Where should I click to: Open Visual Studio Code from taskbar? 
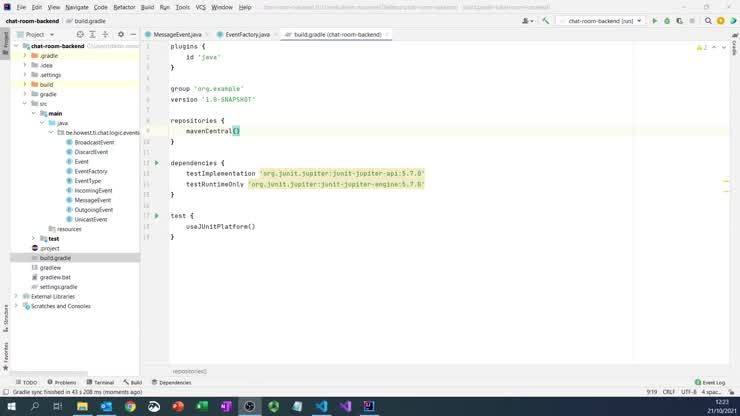pyautogui.click(x=321, y=406)
